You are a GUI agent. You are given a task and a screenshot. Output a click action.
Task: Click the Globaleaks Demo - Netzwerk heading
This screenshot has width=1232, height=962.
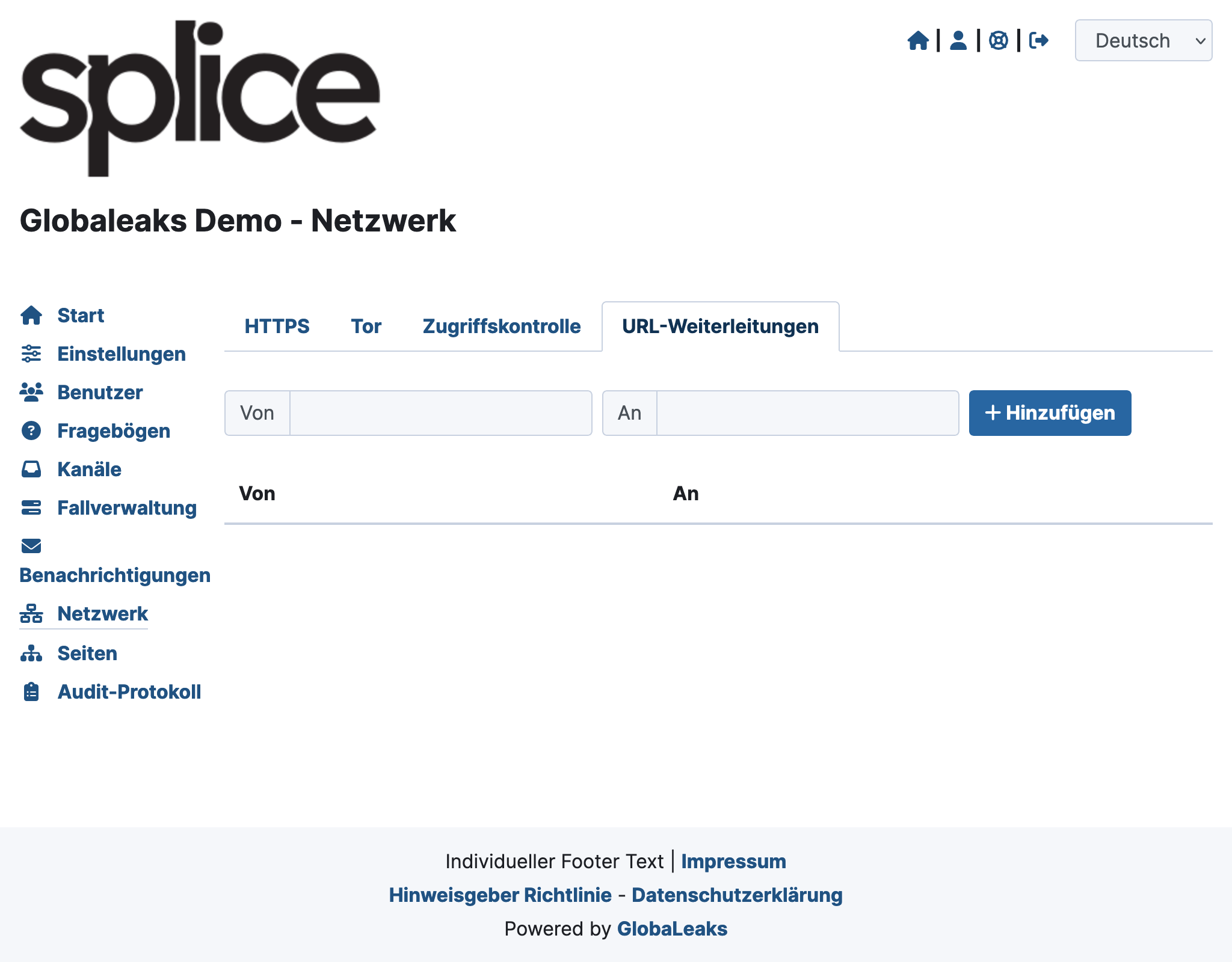click(238, 220)
